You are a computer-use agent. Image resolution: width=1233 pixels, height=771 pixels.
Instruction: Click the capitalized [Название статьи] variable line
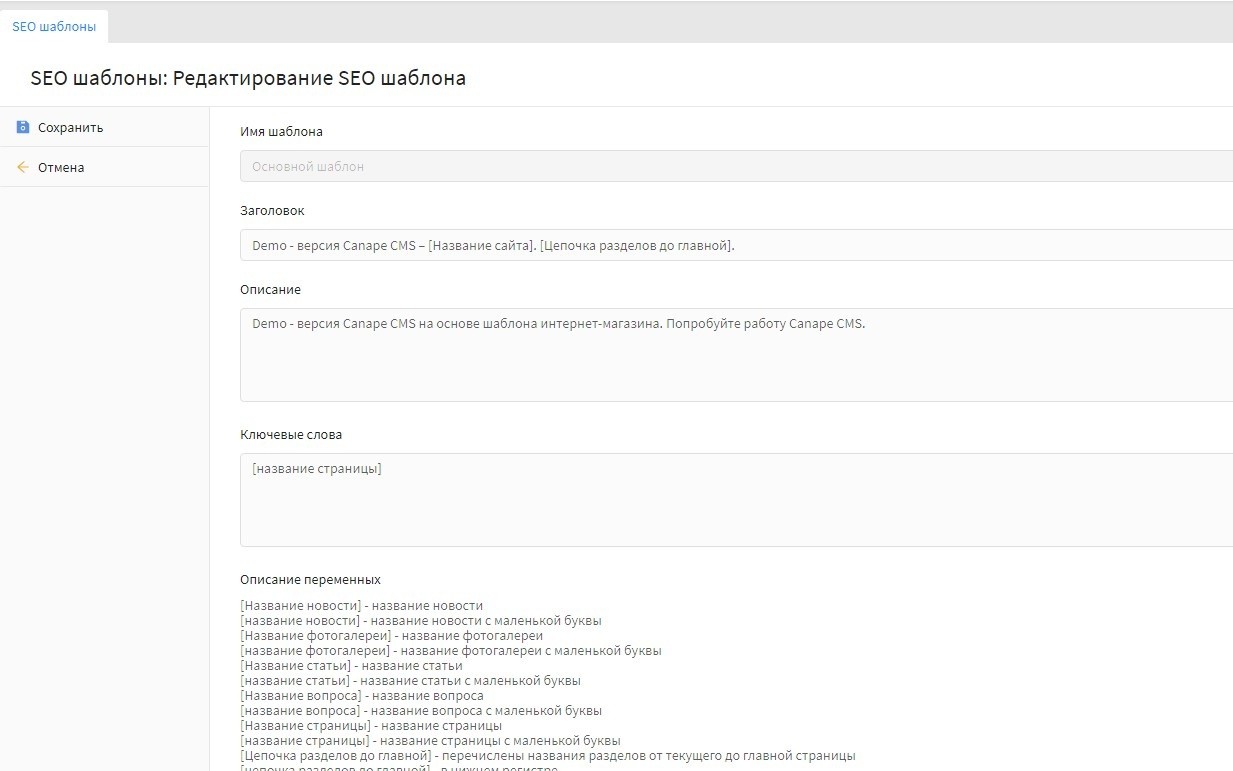coord(351,665)
